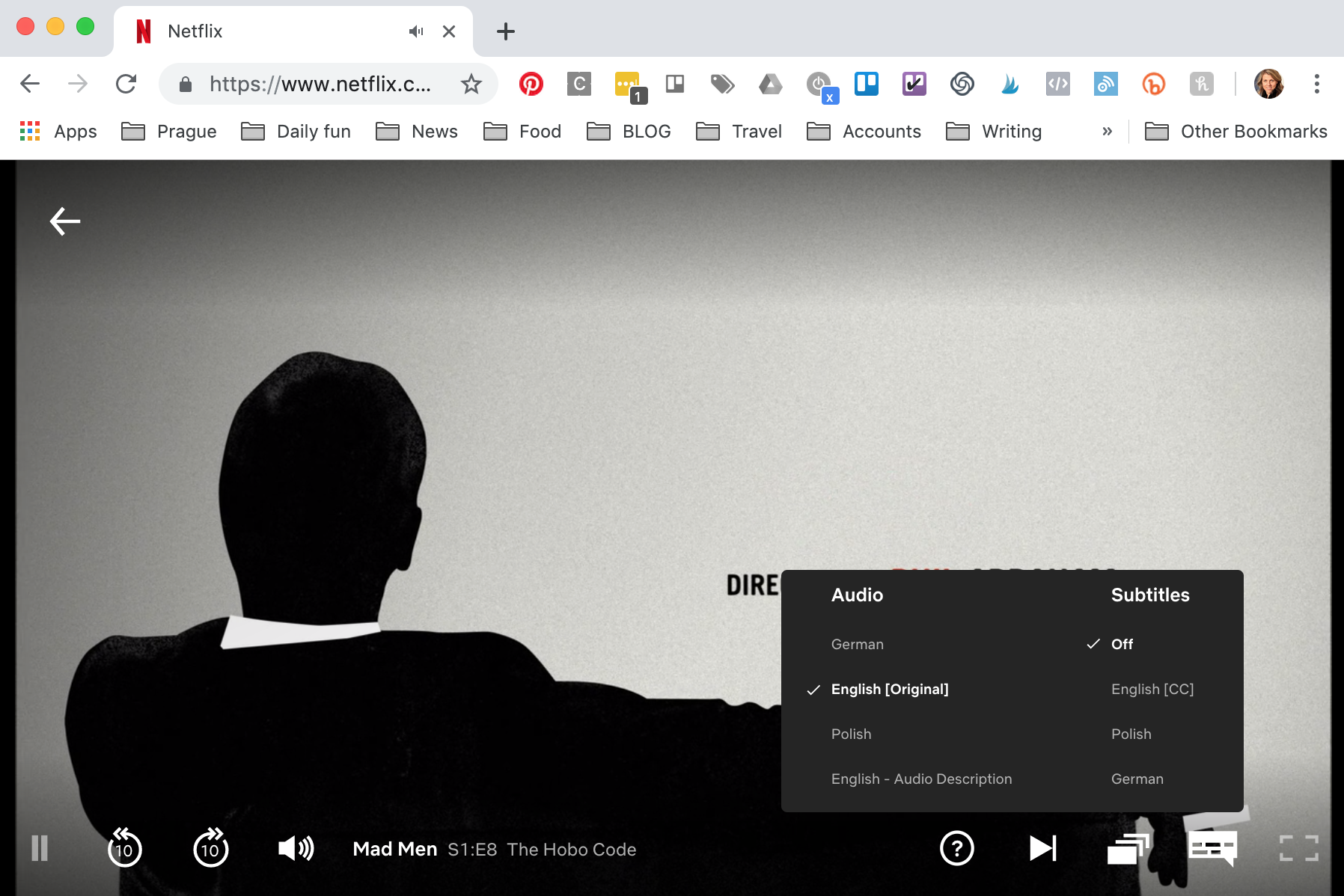This screenshot has width=1344, height=896.
Task: Turn subtitles Off
Action: tap(1122, 644)
